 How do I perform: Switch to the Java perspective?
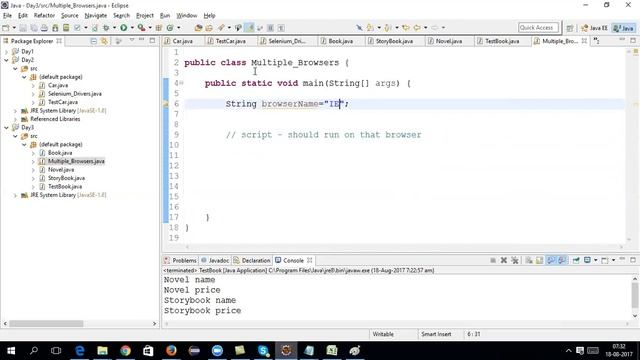(x=624, y=28)
